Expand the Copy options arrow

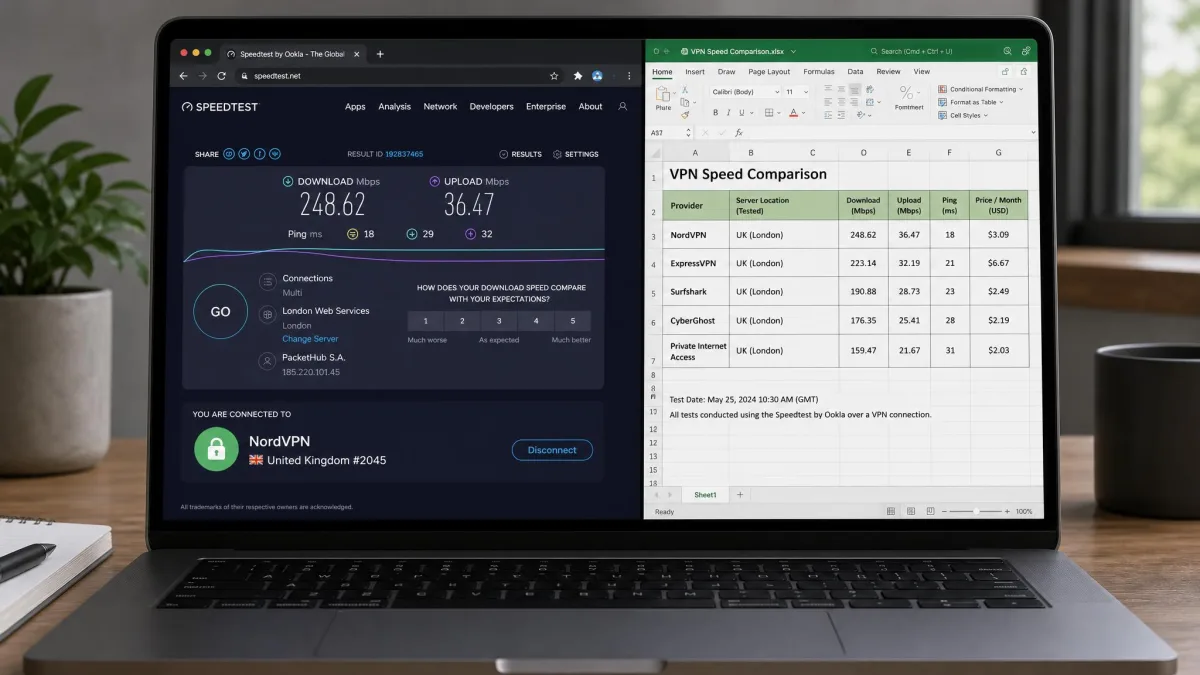[x=694, y=102]
